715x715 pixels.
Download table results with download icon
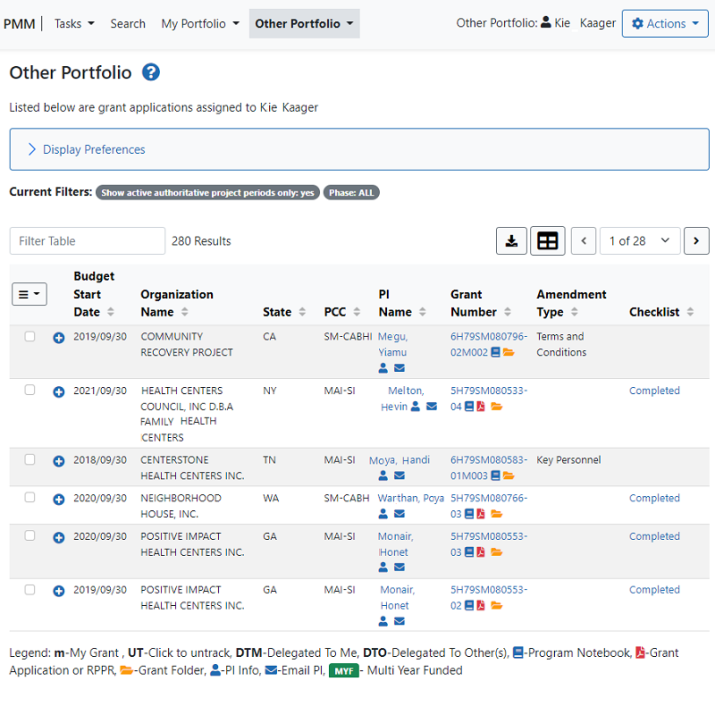point(511,241)
